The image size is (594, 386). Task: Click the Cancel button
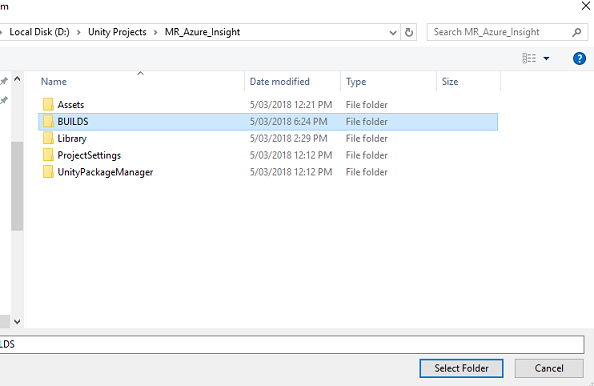coord(549,368)
